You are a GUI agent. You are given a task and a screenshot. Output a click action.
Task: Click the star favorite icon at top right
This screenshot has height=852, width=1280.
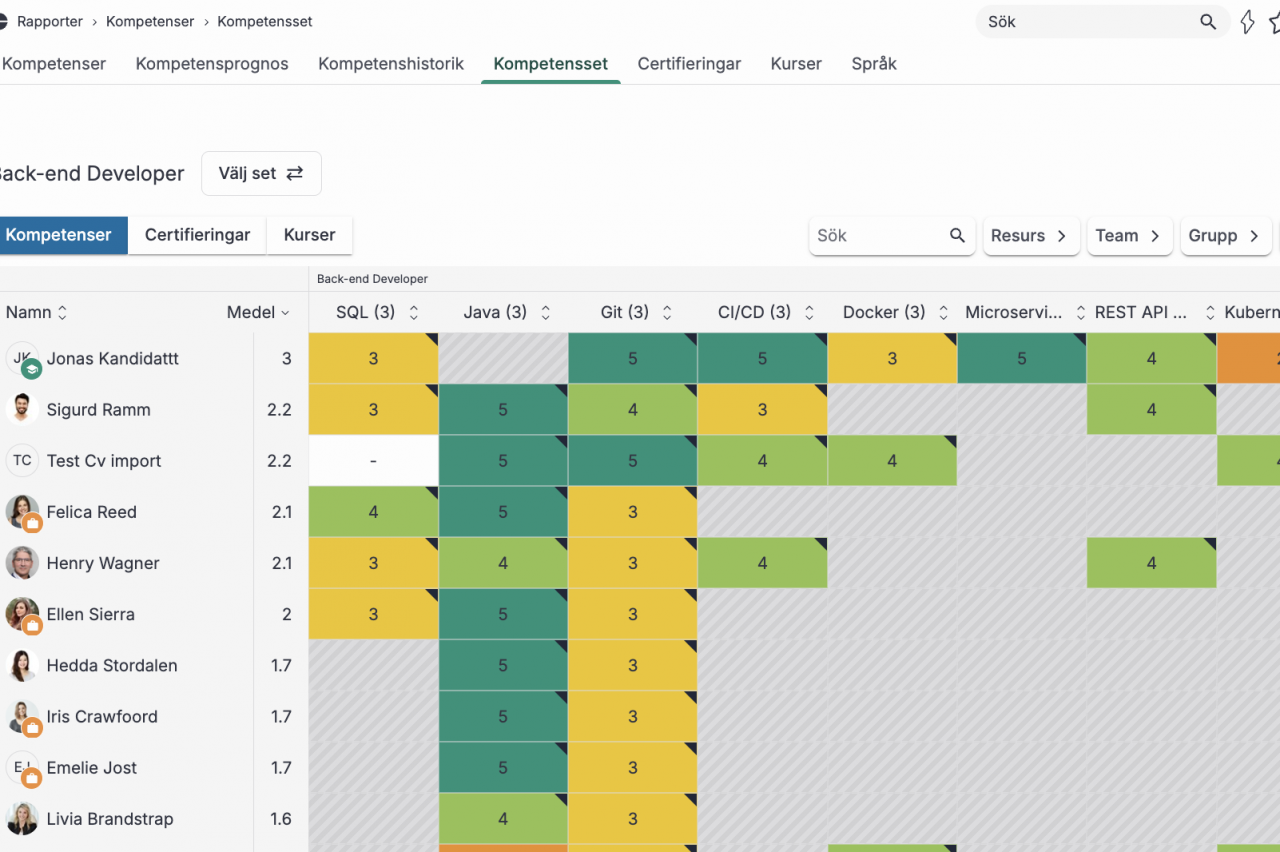tap(1274, 22)
